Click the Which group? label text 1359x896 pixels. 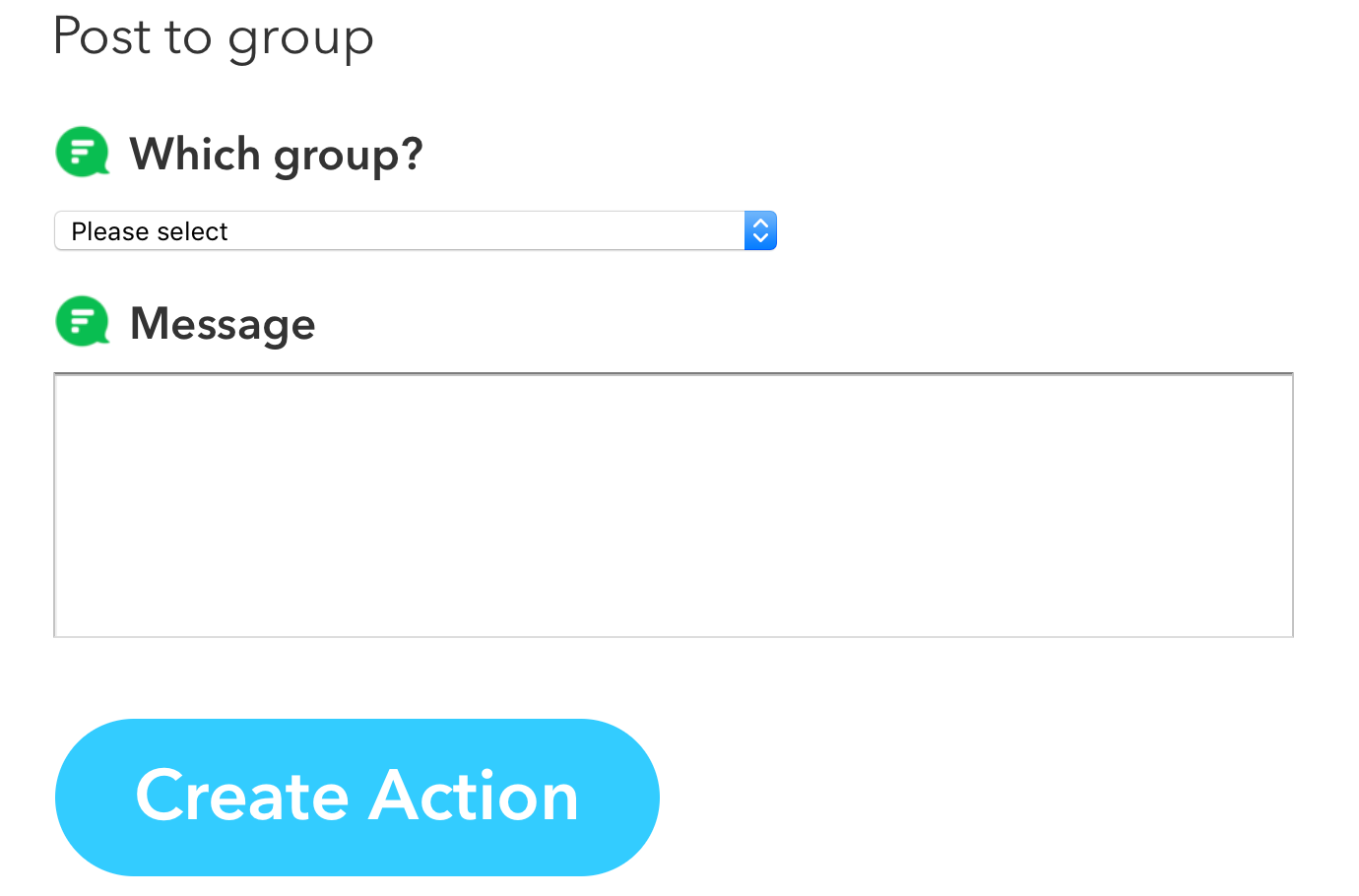tap(276, 155)
